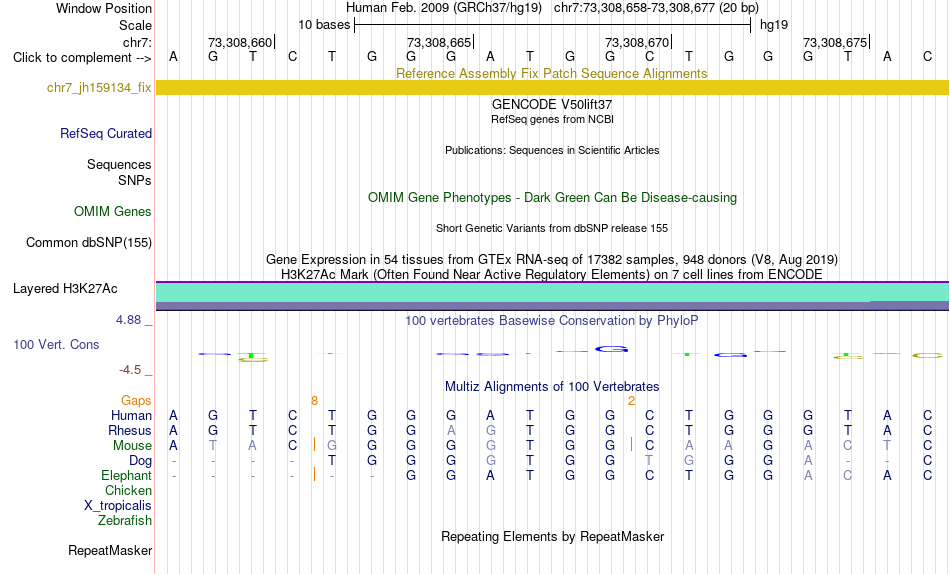Click the chr7_jh159134_fix track label

click(x=99, y=87)
